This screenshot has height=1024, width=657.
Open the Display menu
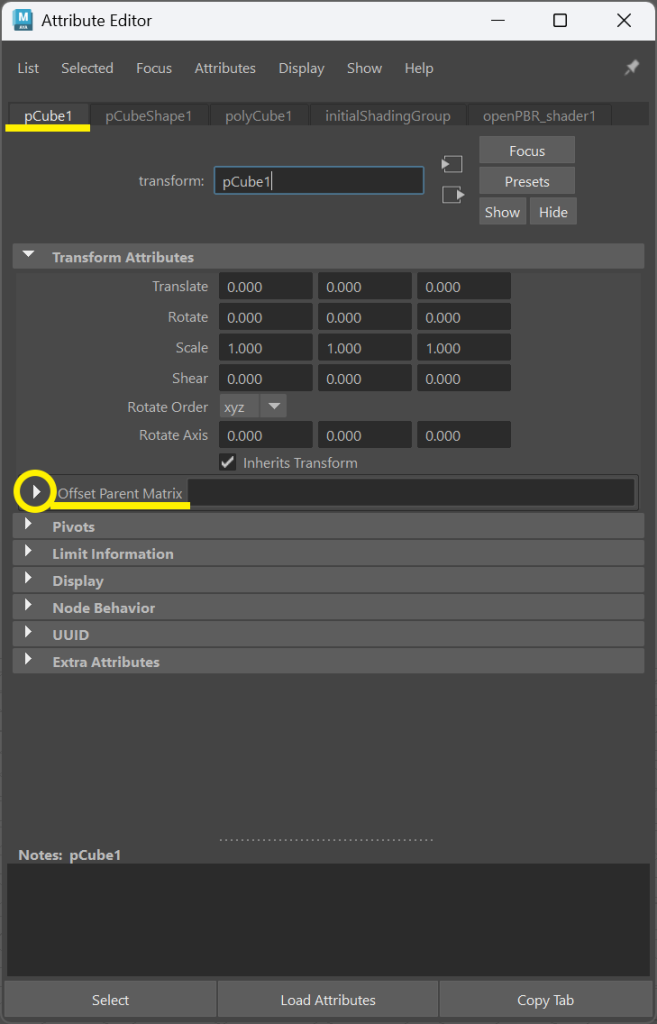(x=301, y=68)
